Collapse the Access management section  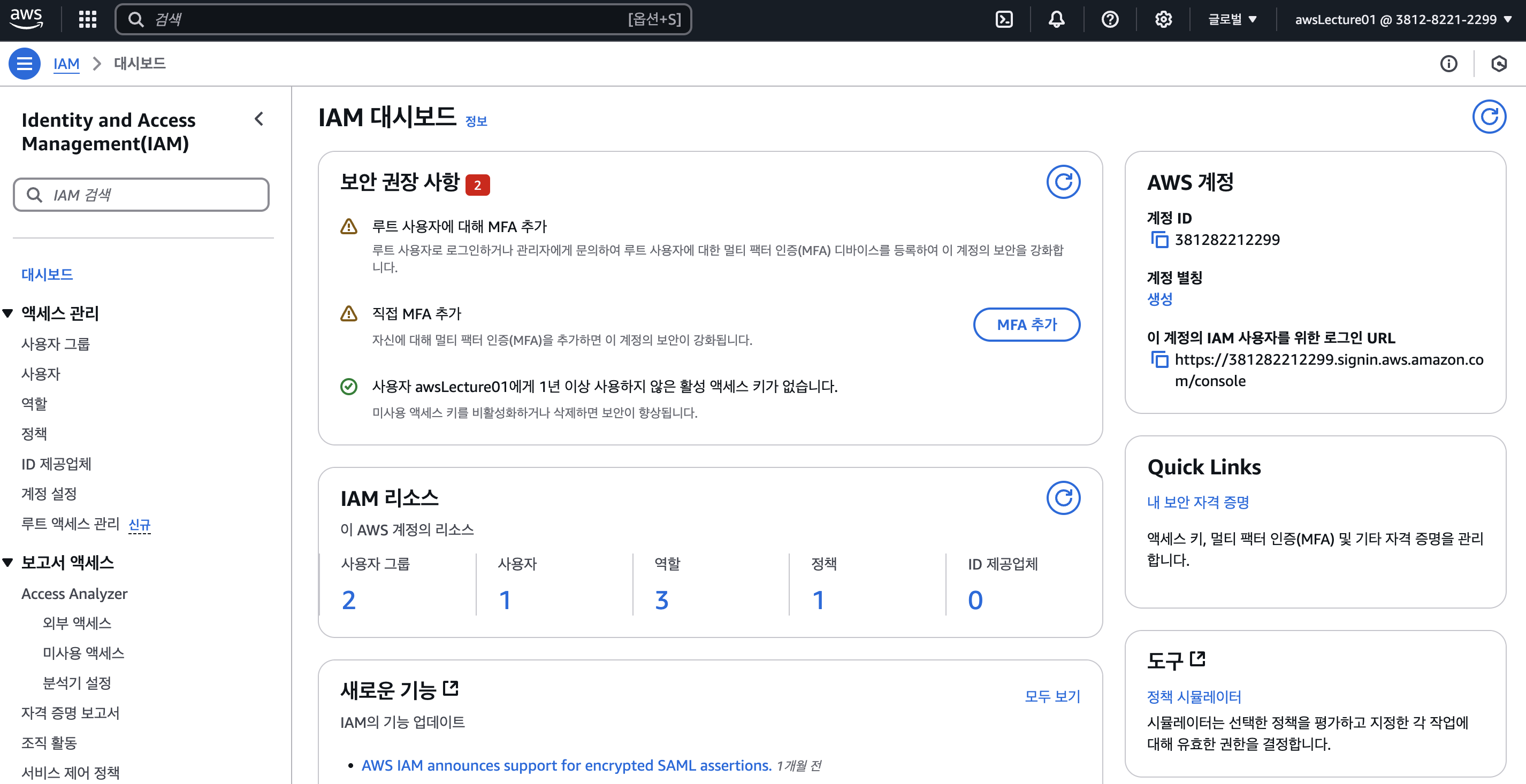[7, 313]
